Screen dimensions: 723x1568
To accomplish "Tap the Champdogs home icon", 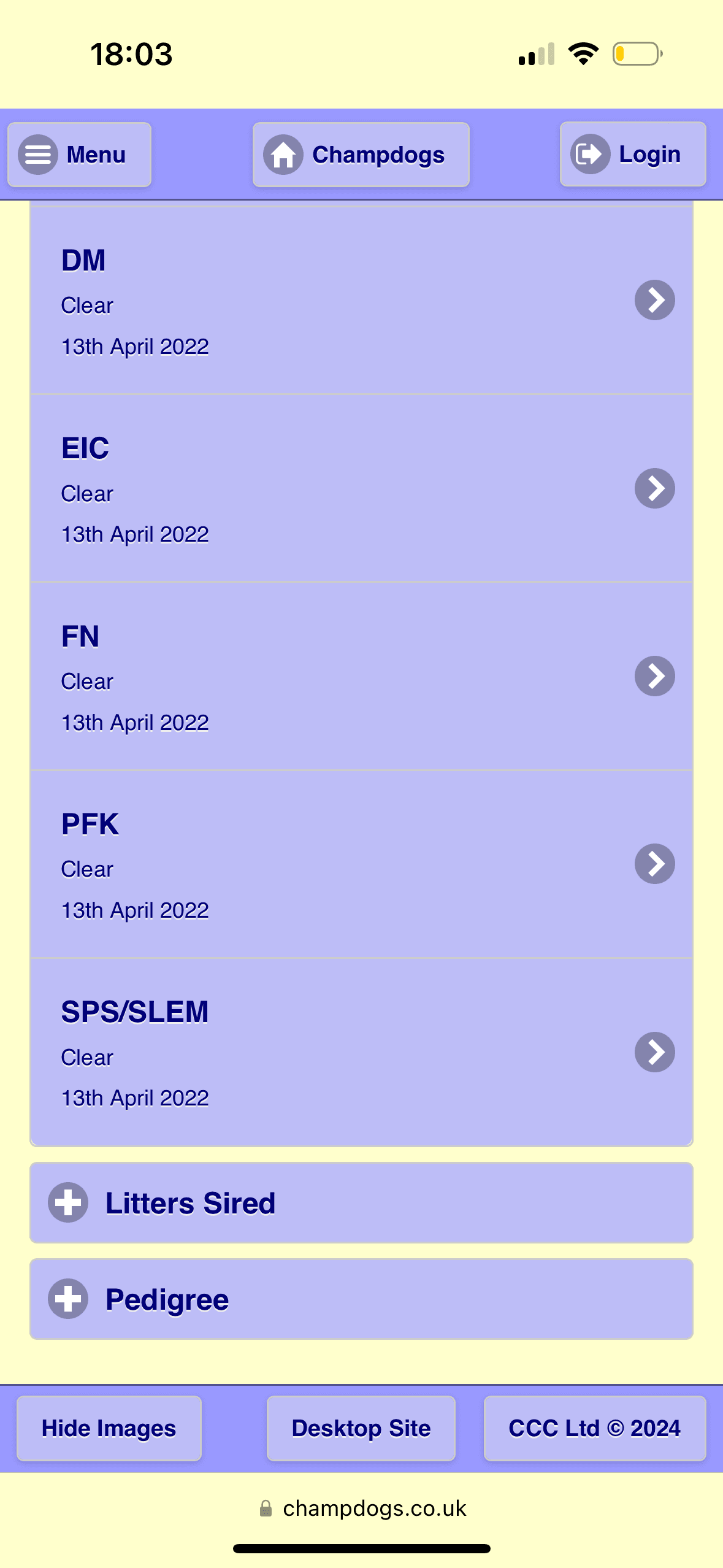I will tap(283, 155).
